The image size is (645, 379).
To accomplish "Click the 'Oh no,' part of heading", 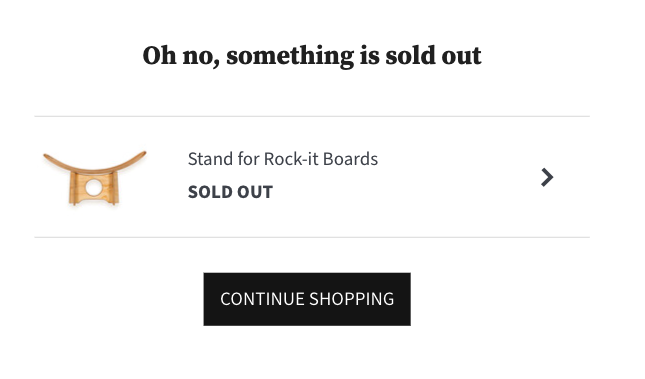I will click(181, 56).
